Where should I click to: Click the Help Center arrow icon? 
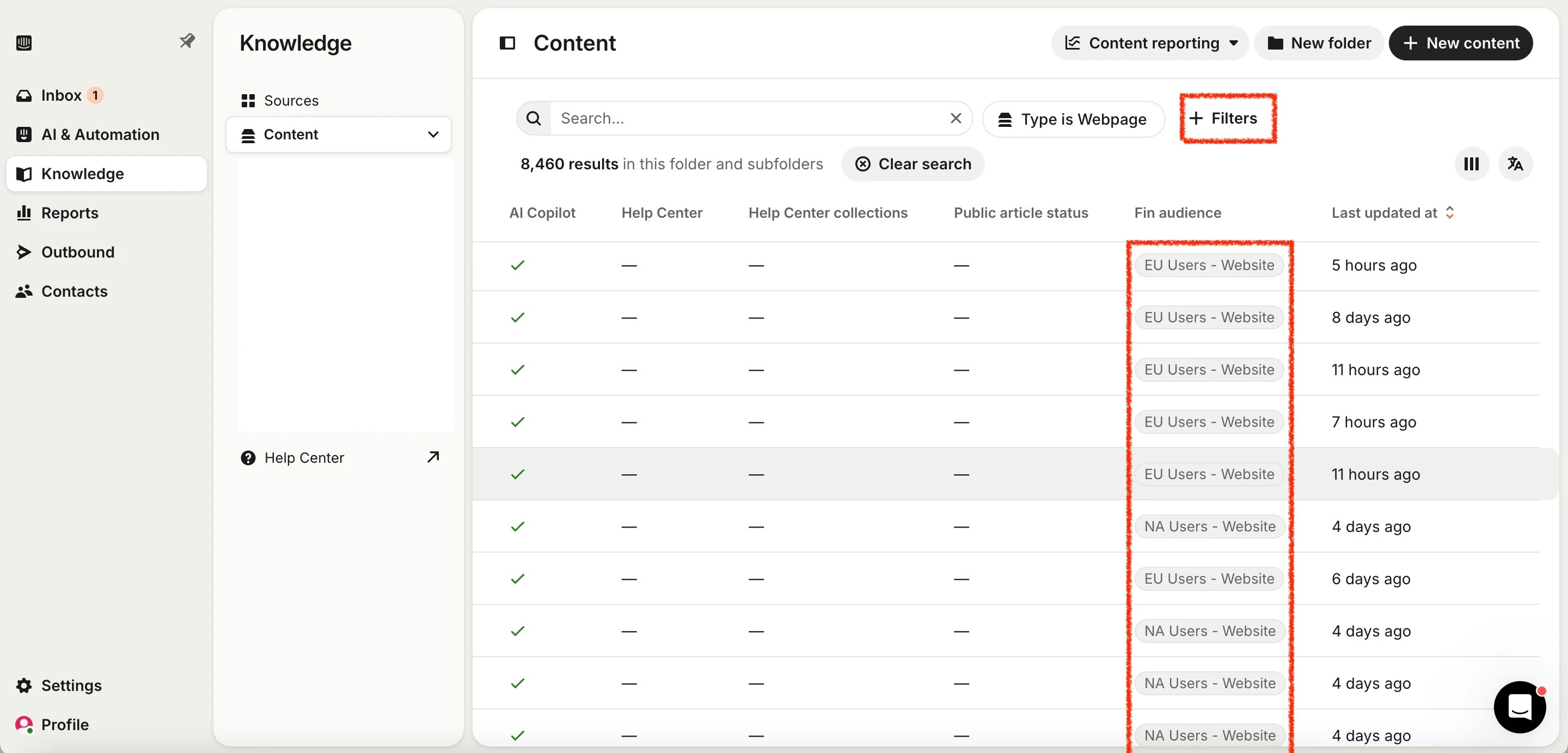coord(433,457)
